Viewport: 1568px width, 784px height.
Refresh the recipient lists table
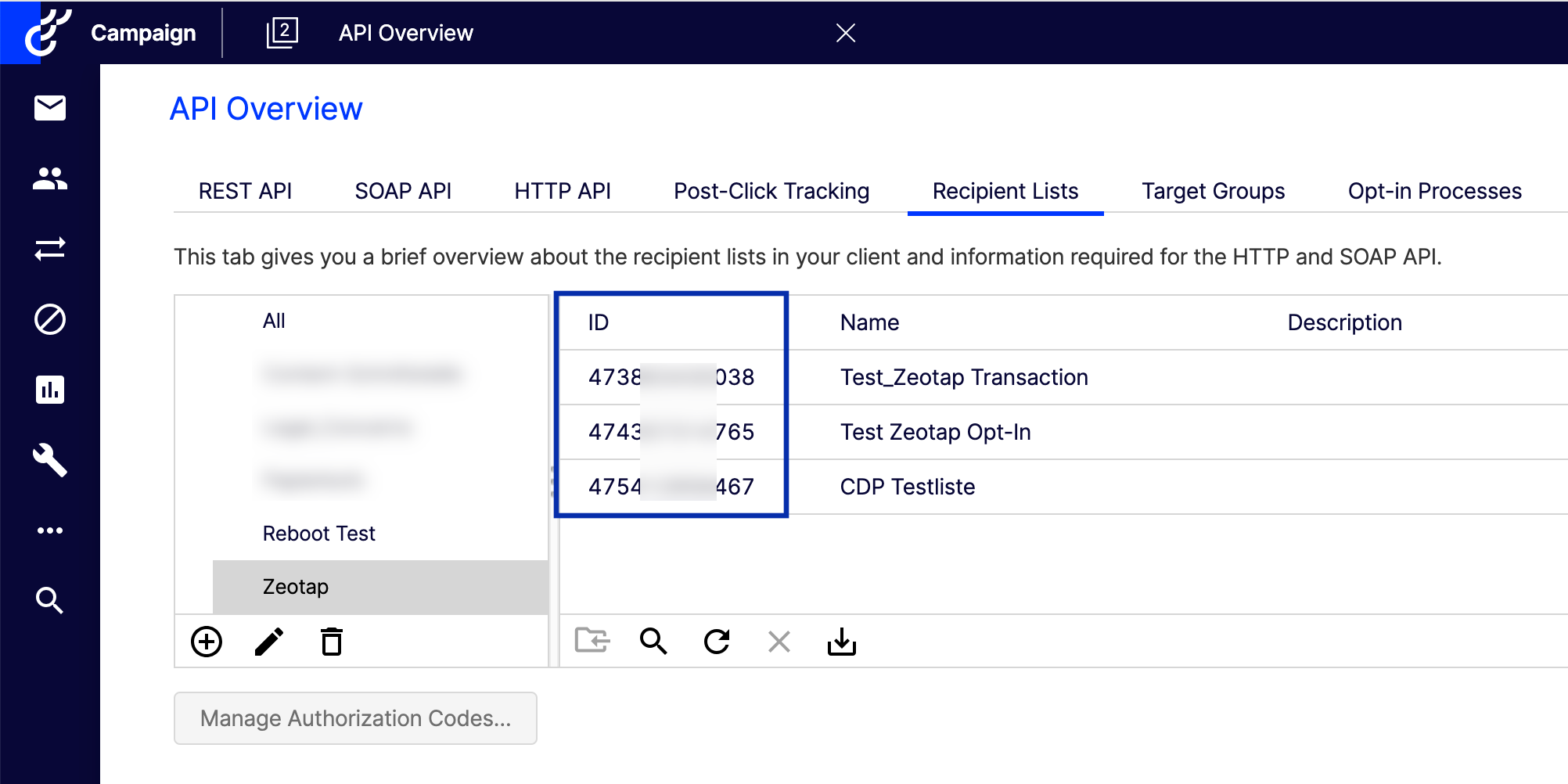717,641
